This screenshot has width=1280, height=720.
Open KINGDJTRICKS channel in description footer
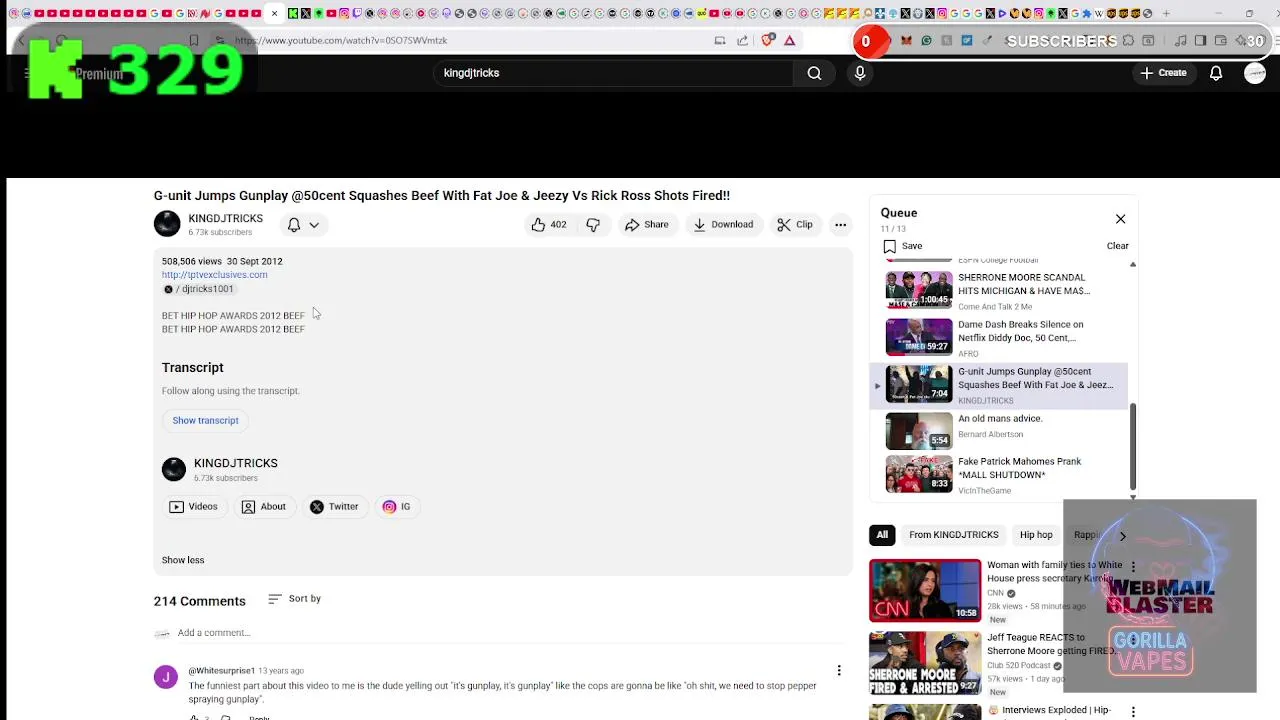236,463
